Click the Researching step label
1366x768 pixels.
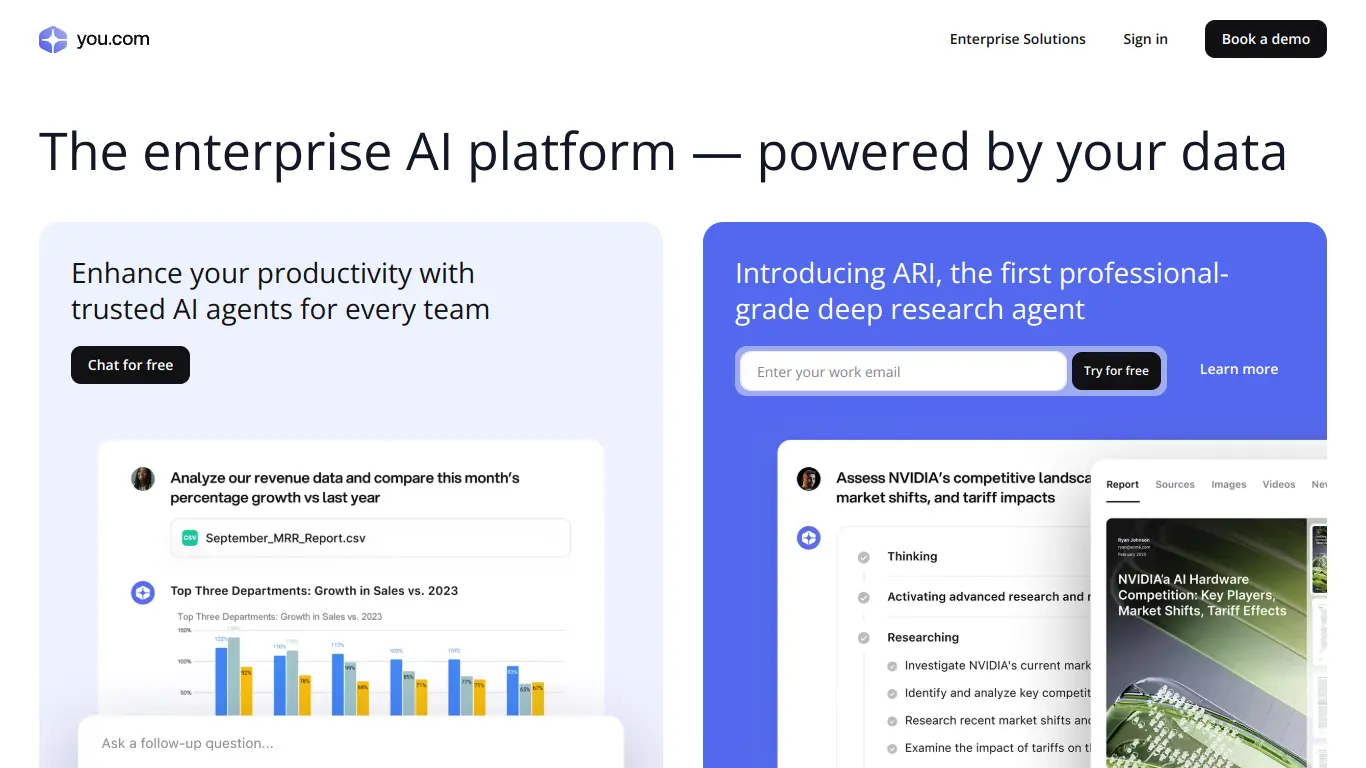[x=923, y=637]
